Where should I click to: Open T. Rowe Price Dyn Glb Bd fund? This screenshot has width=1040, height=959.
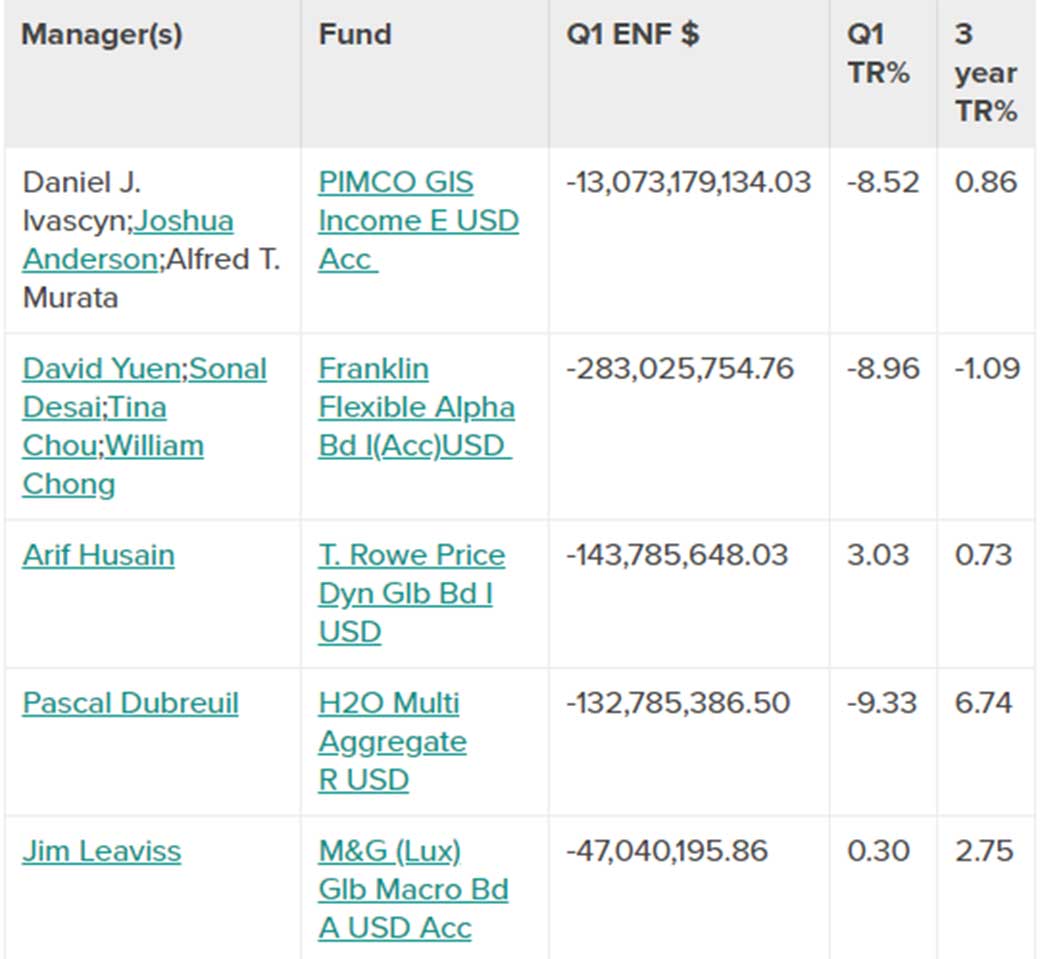(x=411, y=594)
